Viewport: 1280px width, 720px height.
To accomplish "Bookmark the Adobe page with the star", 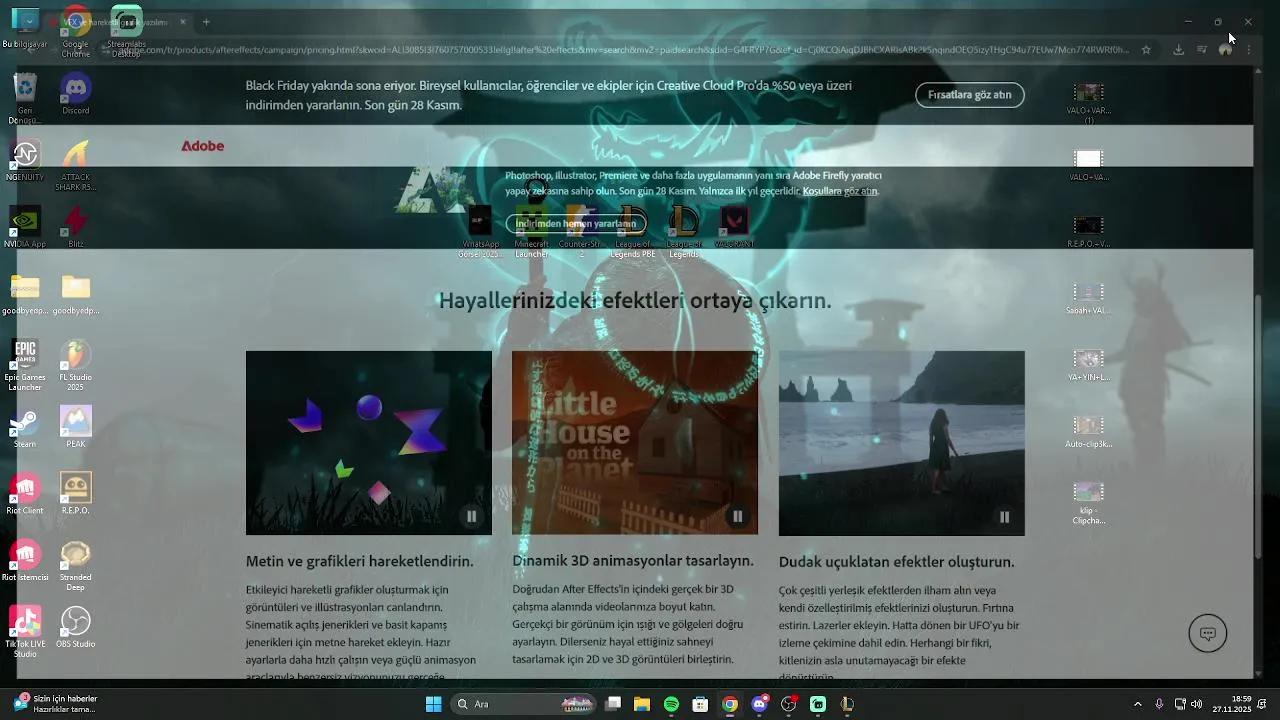I will 1146,49.
